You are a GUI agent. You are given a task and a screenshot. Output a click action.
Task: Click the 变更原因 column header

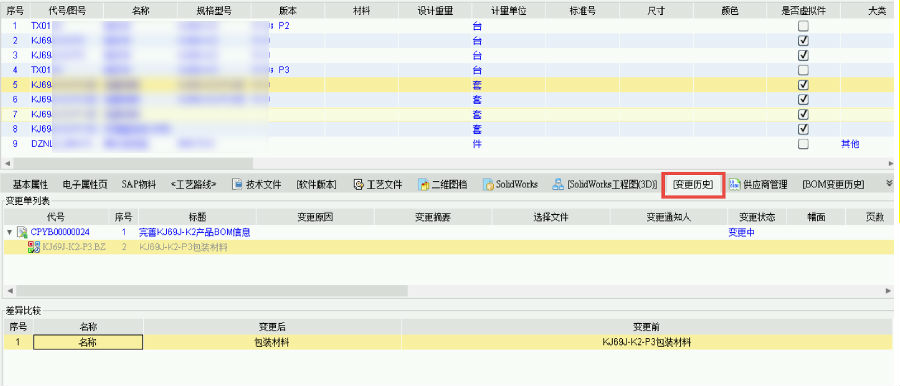315,218
